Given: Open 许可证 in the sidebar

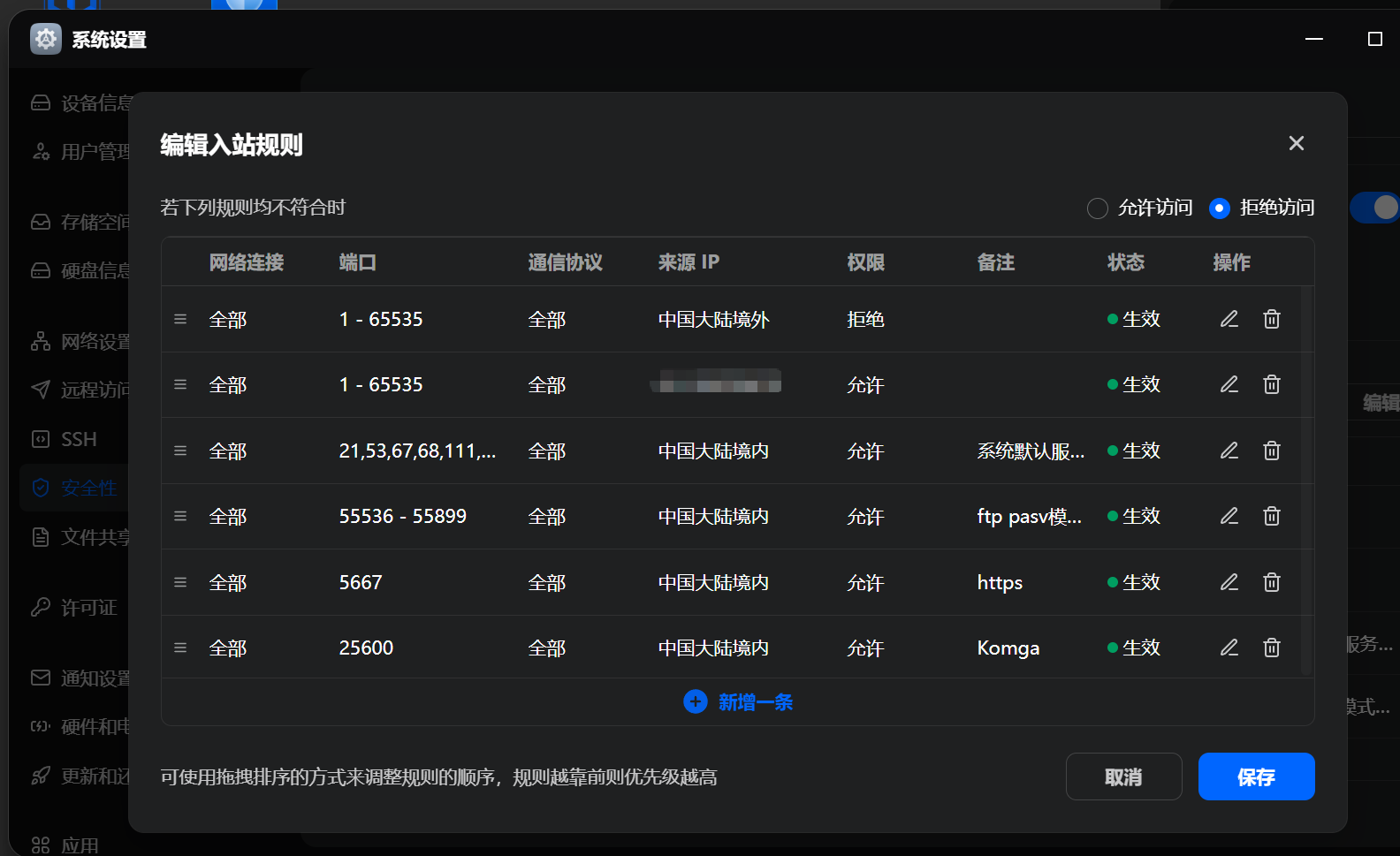Looking at the screenshot, I should click(x=74, y=607).
